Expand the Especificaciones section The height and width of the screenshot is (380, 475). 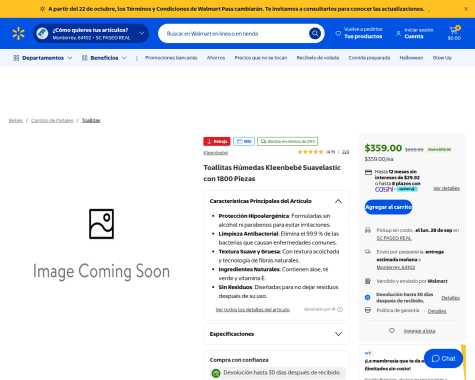point(338,334)
